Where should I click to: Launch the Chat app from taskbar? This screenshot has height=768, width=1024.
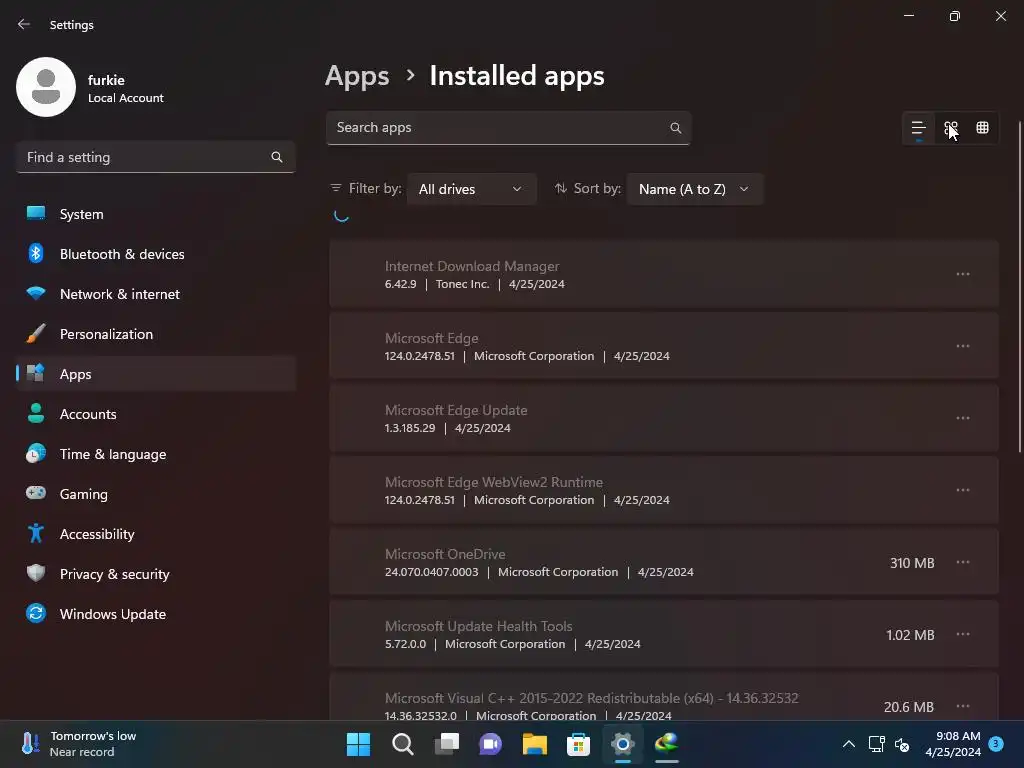point(490,744)
